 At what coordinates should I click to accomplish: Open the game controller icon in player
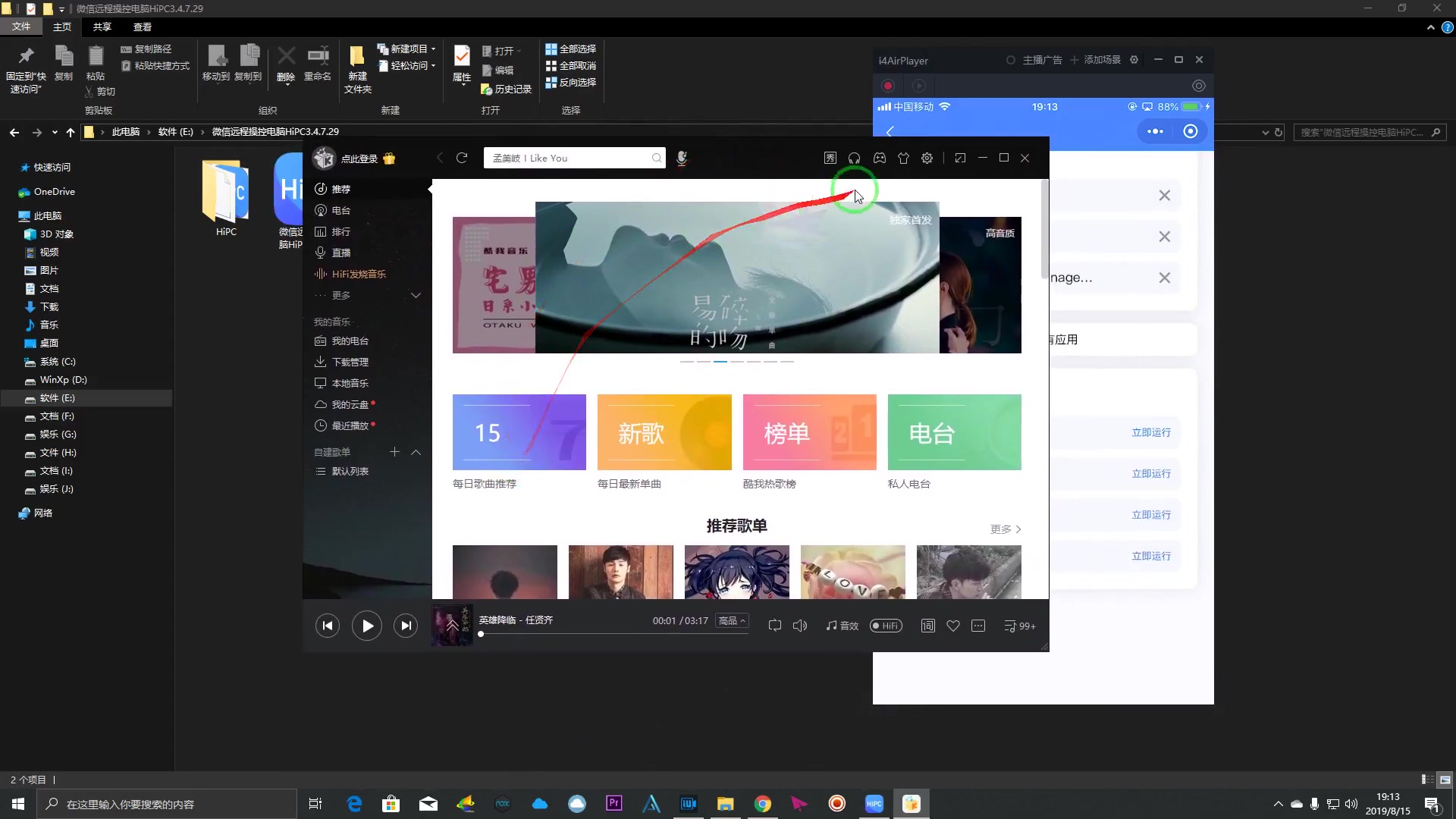(879, 158)
